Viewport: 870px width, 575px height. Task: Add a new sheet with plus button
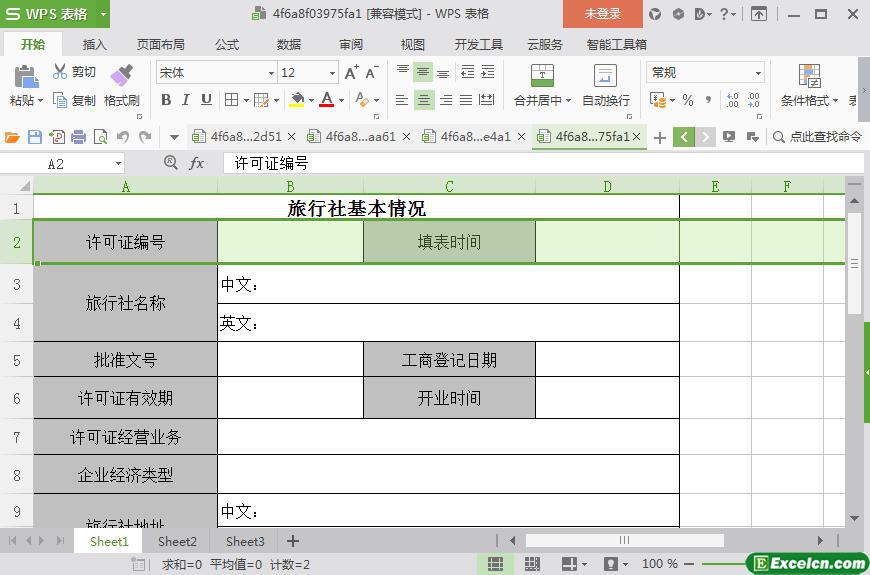tap(293, 541)
